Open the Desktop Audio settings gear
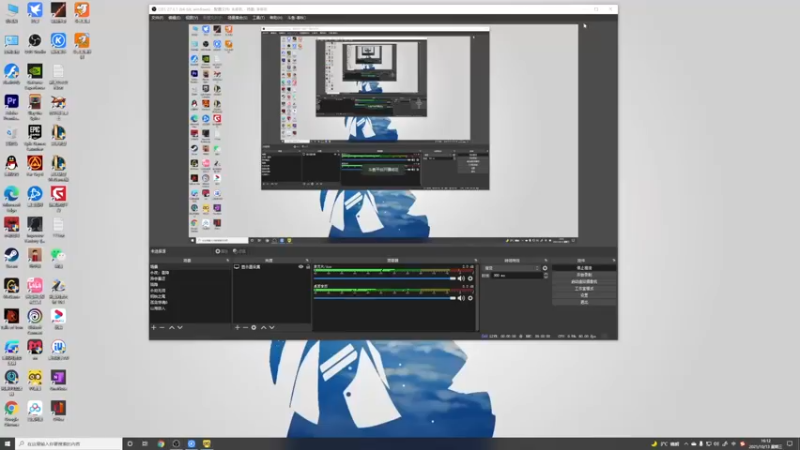 point(470,298)
